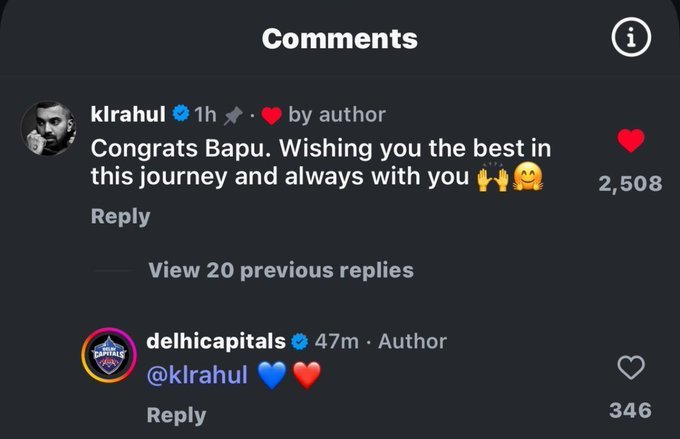
Task: Reply to klrahul's comment
Action: (121, 216)
